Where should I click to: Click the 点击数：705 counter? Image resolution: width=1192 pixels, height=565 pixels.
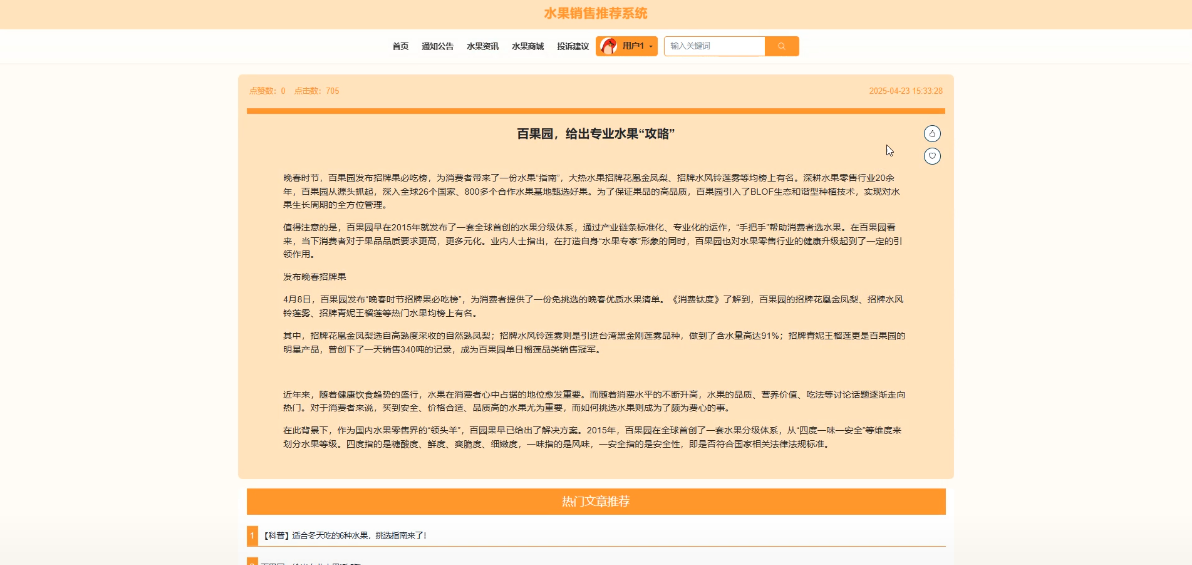point(317,91)
